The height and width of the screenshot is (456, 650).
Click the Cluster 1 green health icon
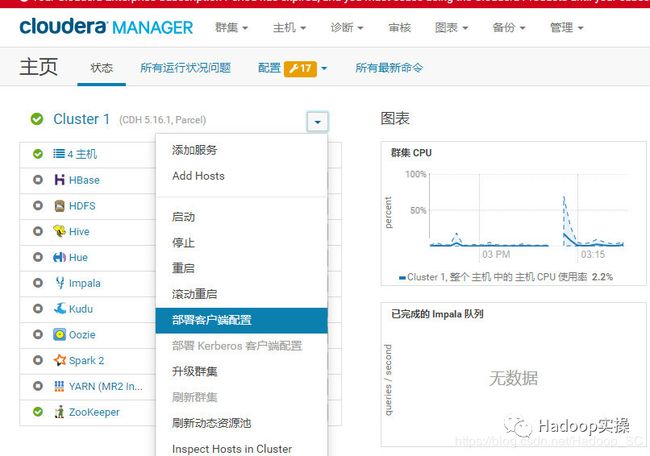(x=37, y=119)
